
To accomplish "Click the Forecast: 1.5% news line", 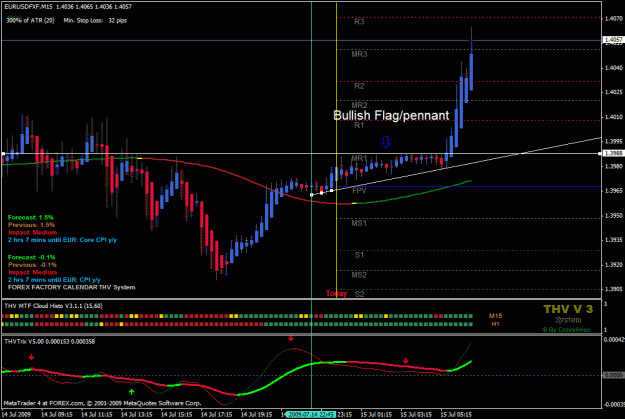I will 31,218.
